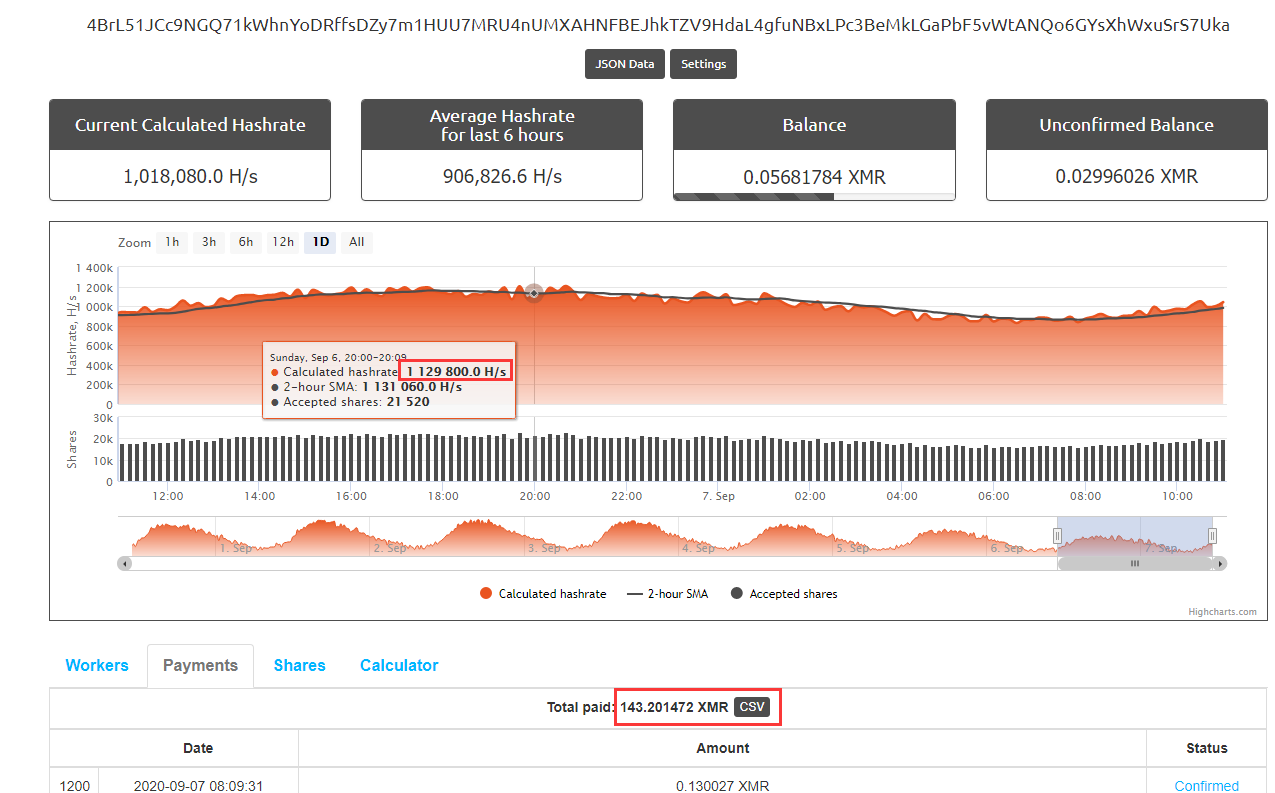Switch to the Shares tab
The height and width of the screenshot is (793, 1275).
pos(299,666)
